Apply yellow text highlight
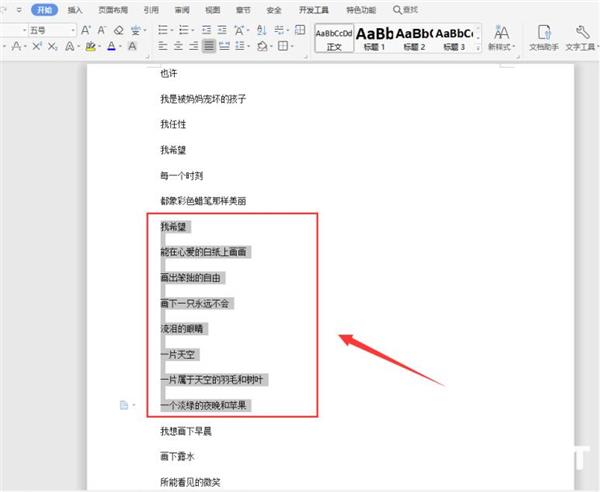The image size is (600, 492). click(x=90, y=46)
